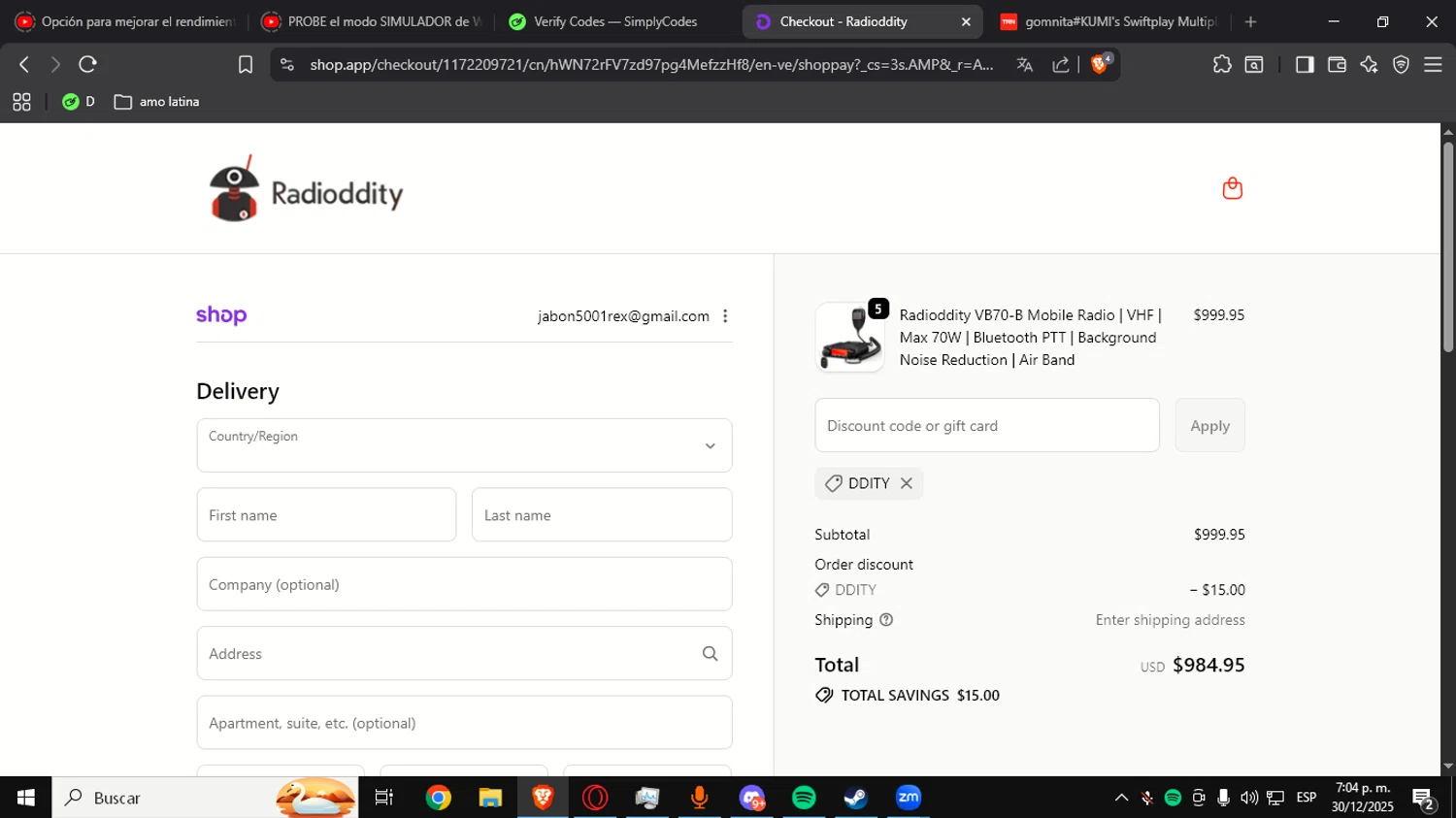Open the browser hamburger menu

click(1433, 64)
